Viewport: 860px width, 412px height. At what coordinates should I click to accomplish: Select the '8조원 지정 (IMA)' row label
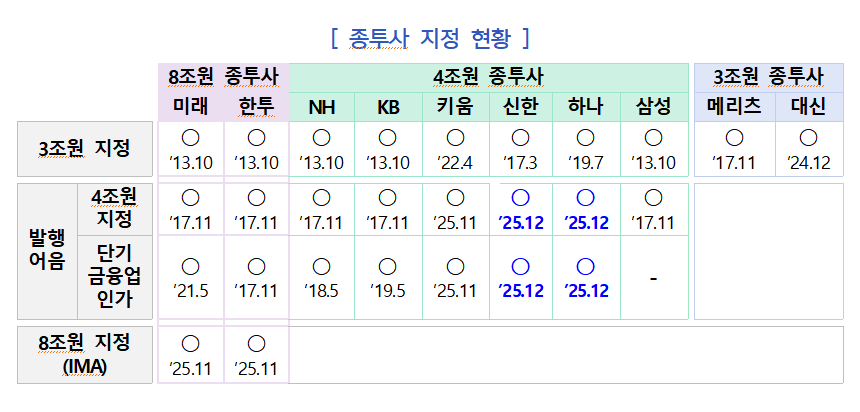pyautogui.click(x=85, y=354)
